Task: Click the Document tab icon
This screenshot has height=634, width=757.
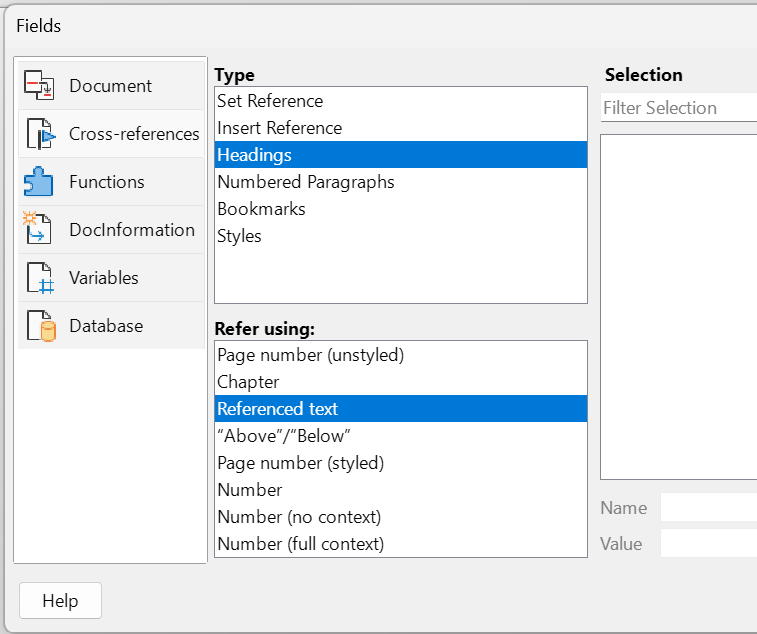Action: 39,85
